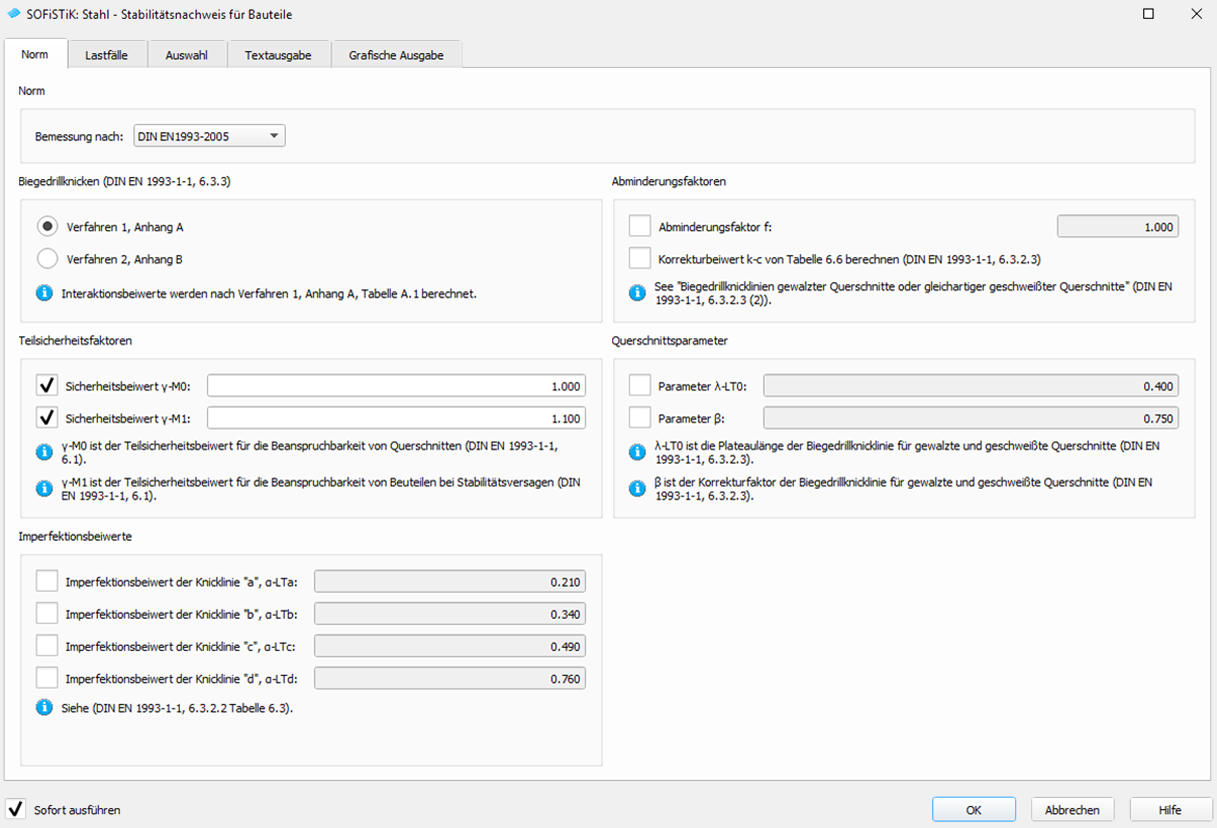Click α-LTc value field 0.490
This screenshot has width=1217, height=828.
click(x=450, y=646)
